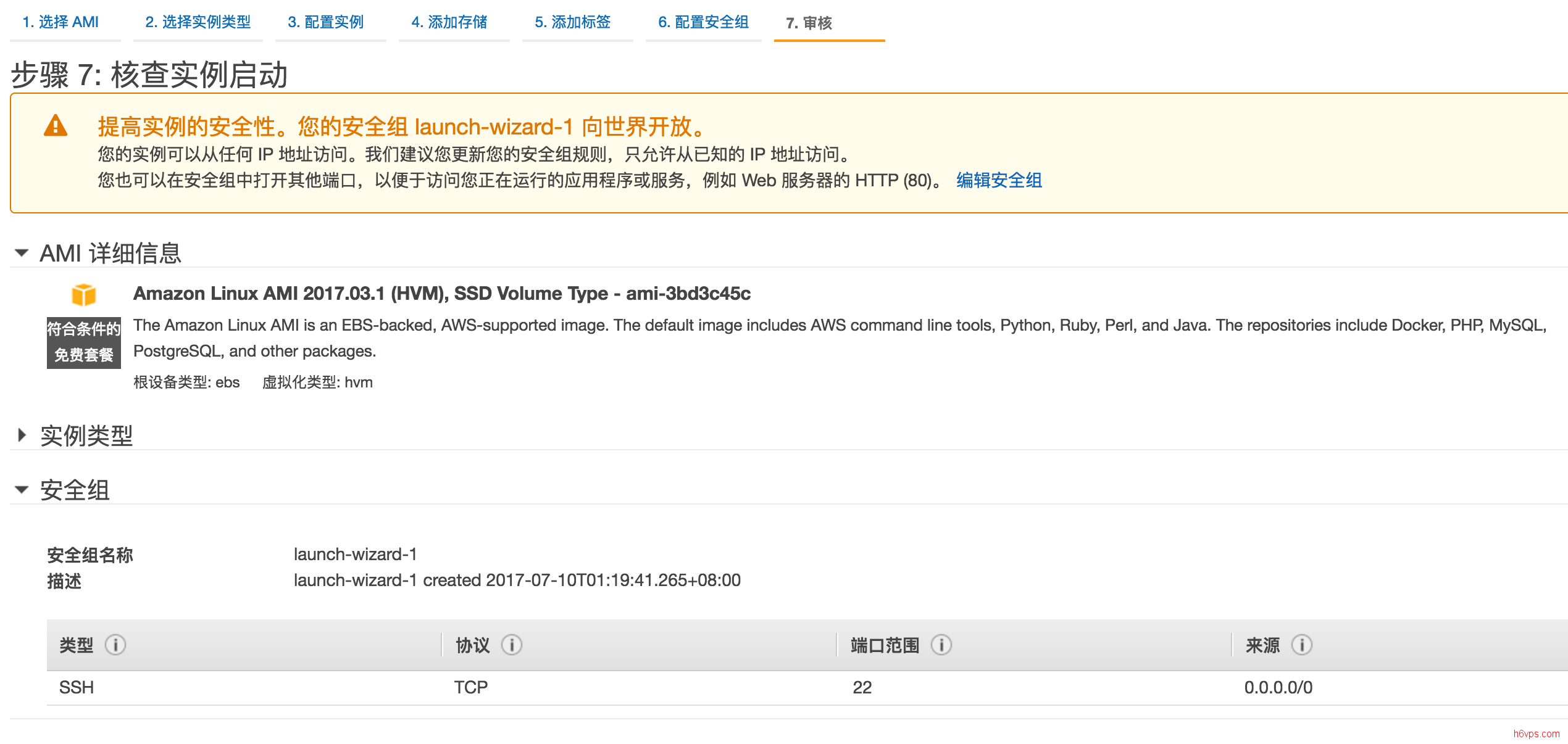Viewport: 1568px width, 744px height.
Task: Expand the 实例类型 section
Action: click(22, 435)
